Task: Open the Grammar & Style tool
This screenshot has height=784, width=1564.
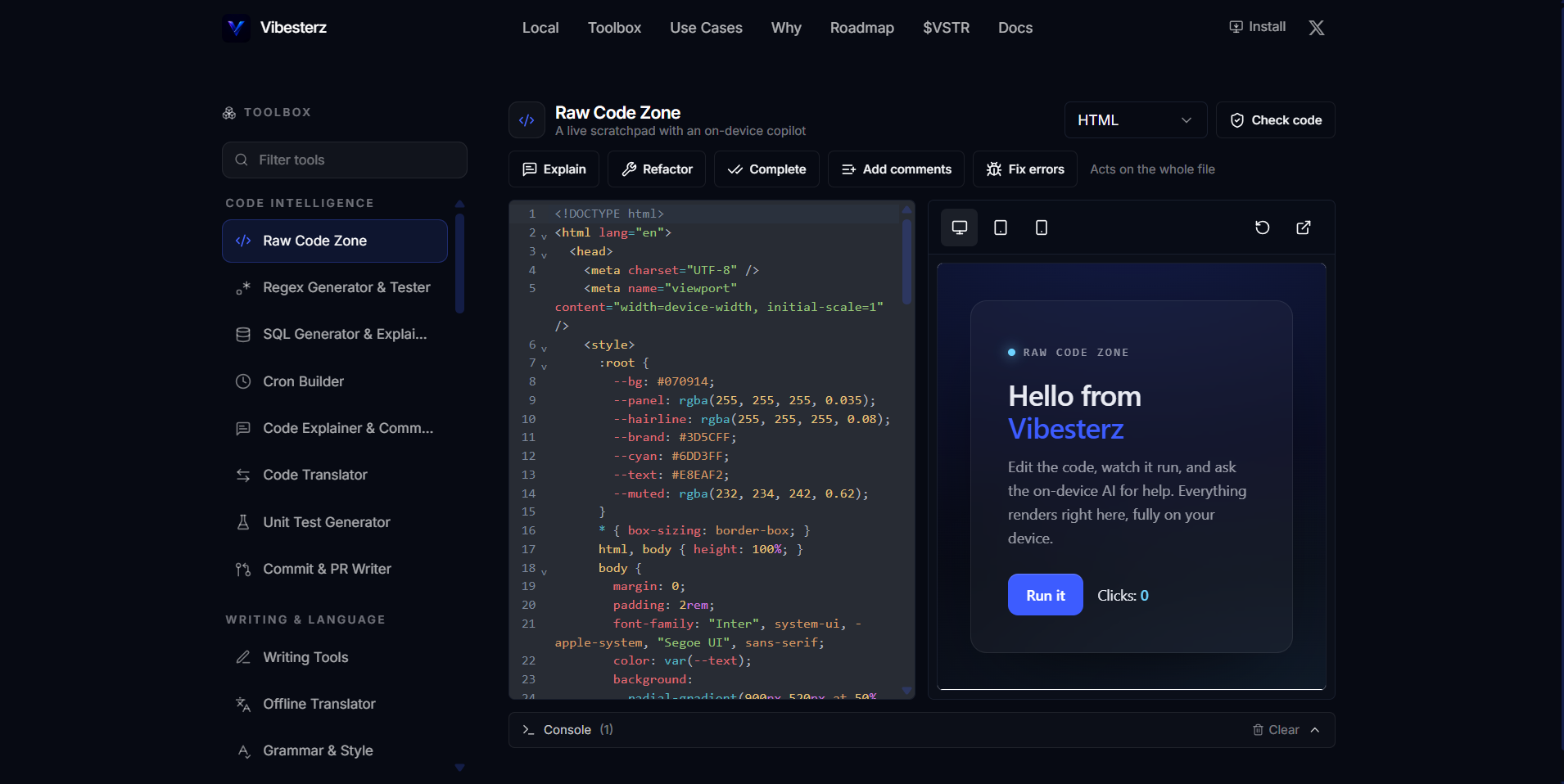Action: pos(335,750)
